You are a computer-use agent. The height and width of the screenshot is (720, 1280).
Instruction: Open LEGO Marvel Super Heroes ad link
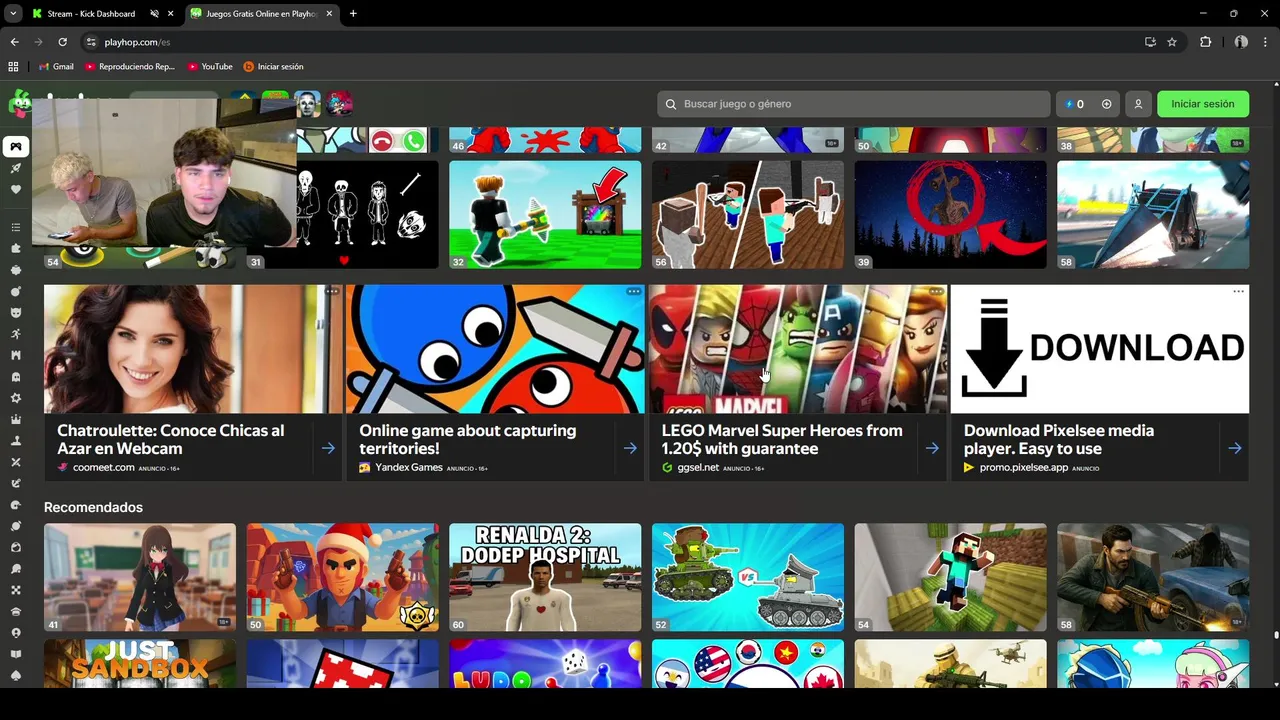click(782, 440)
